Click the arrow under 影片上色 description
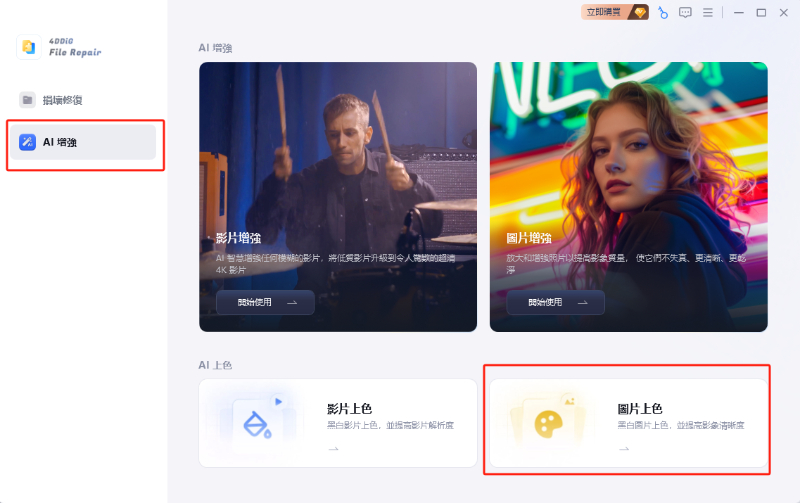The height and width of the screenshot is (503, 800). [334, 449]
